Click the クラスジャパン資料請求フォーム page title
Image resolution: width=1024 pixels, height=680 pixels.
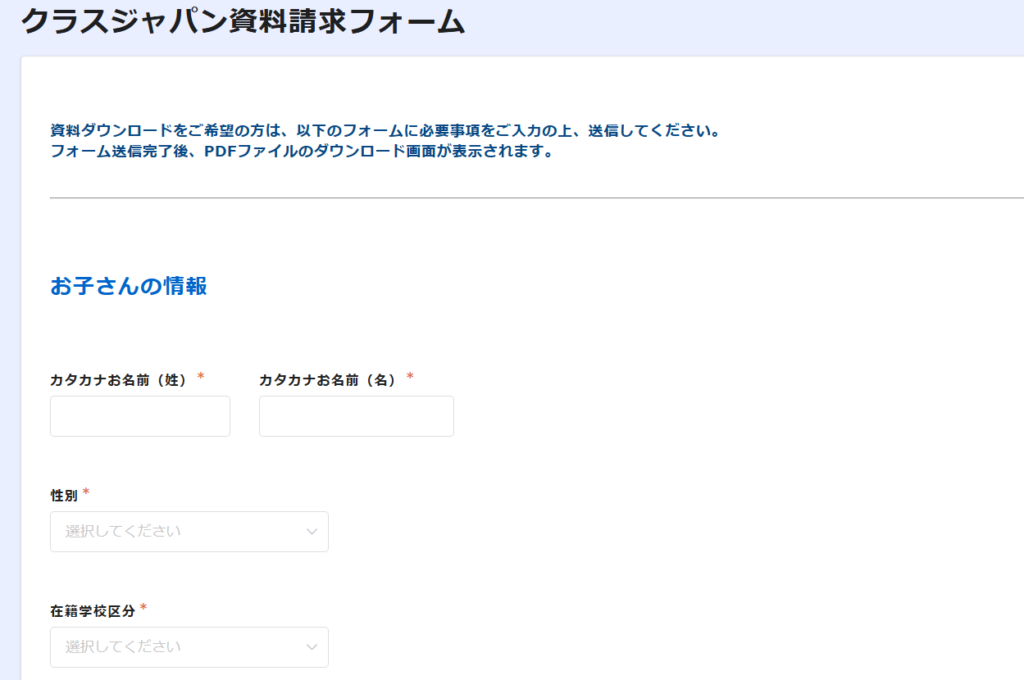(240, 21)
